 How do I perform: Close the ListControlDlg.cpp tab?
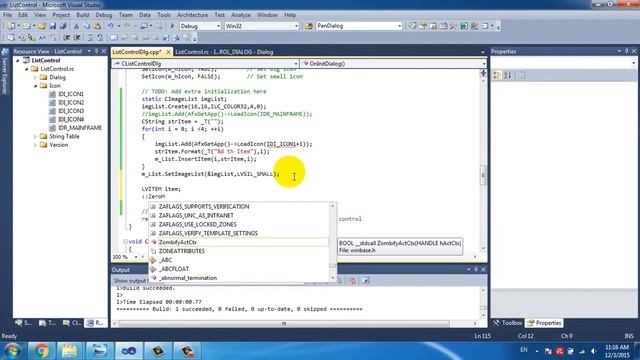(168, 52)
